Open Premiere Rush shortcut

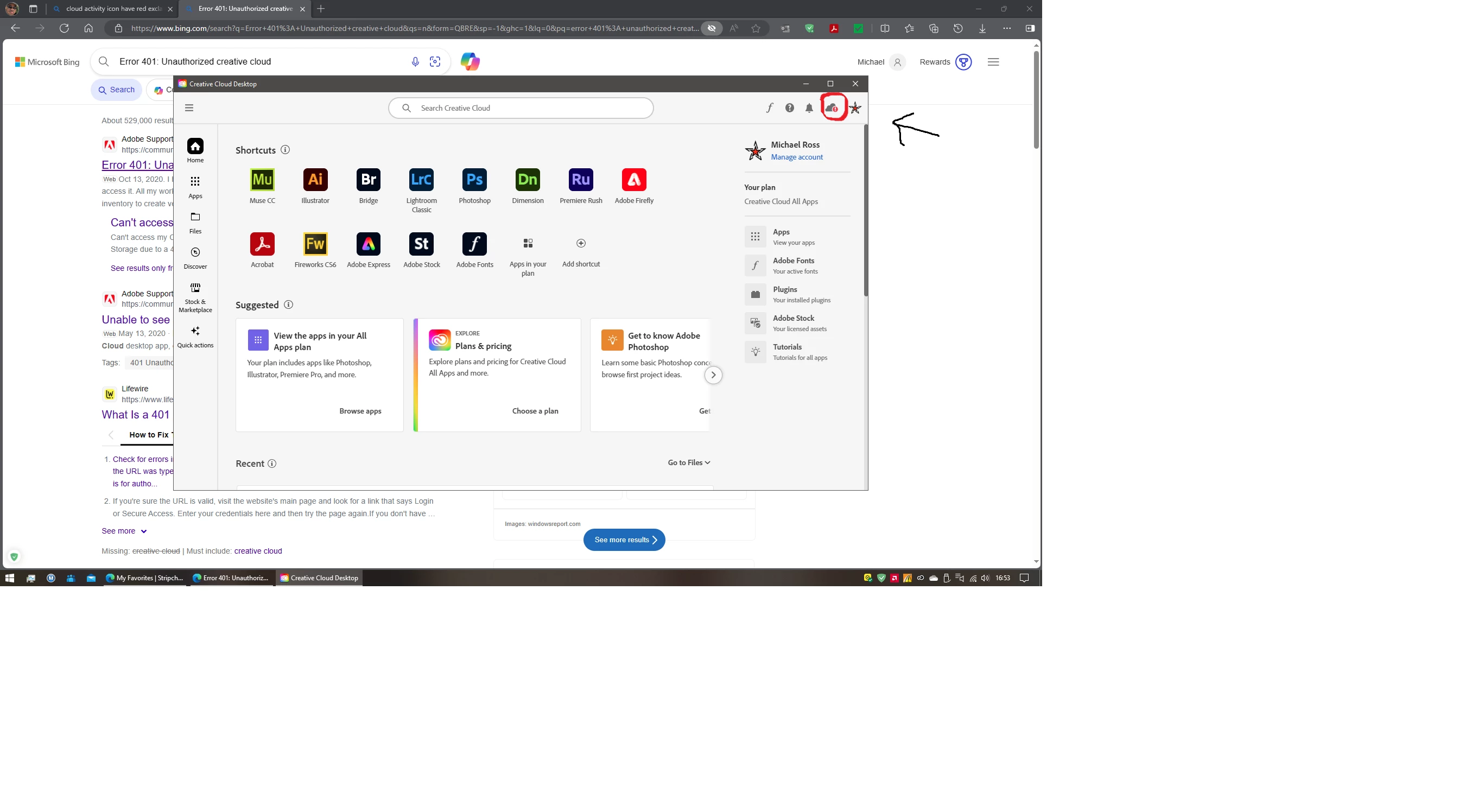581,180
